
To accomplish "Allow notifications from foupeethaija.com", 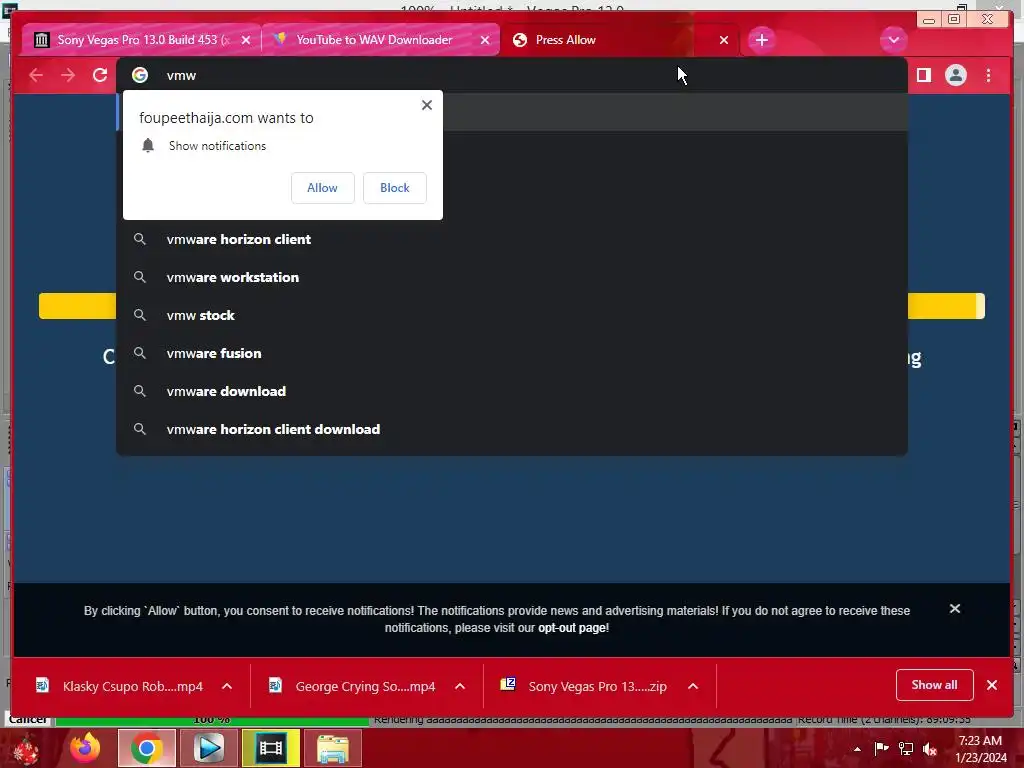I will pos(323,188).
